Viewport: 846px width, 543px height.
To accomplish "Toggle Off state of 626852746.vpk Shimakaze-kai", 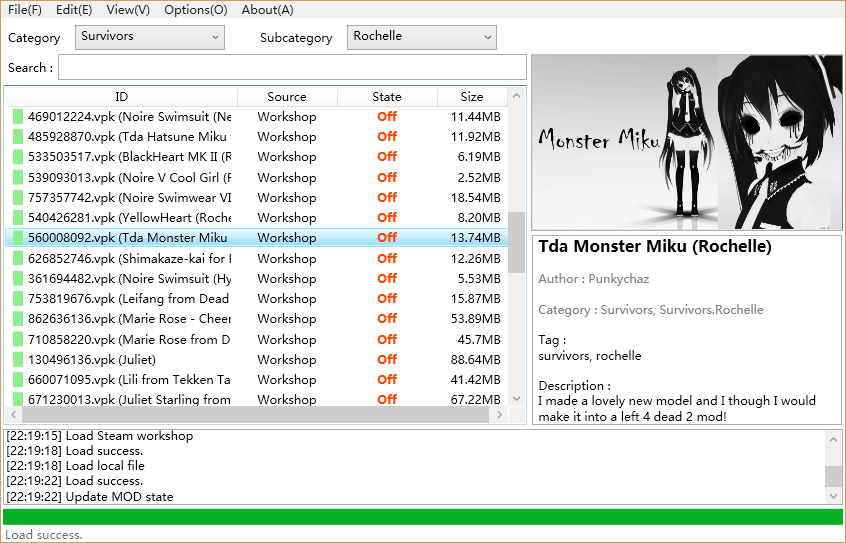I will pos(387,259).
